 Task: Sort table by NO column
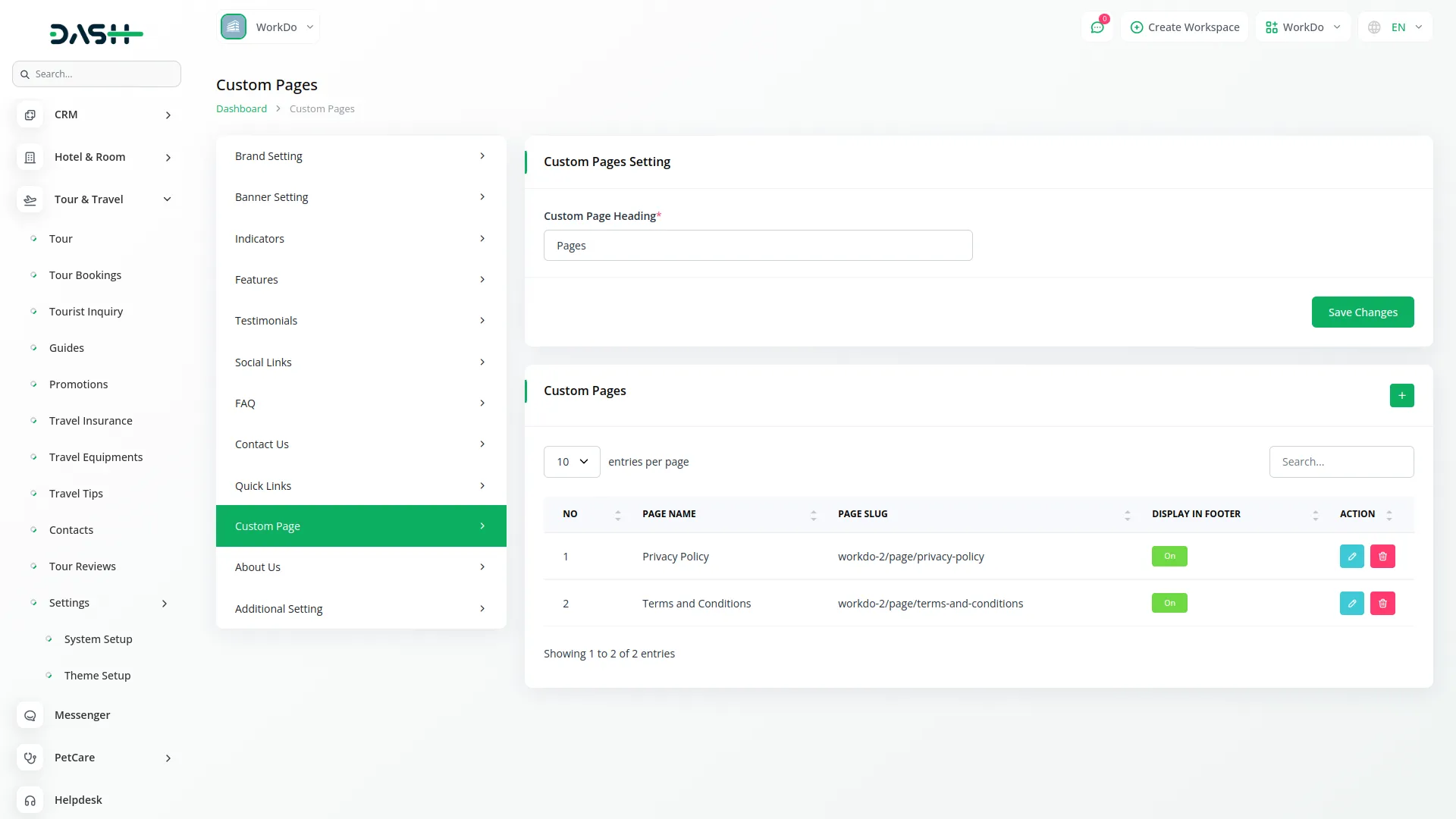click(617, 515)
